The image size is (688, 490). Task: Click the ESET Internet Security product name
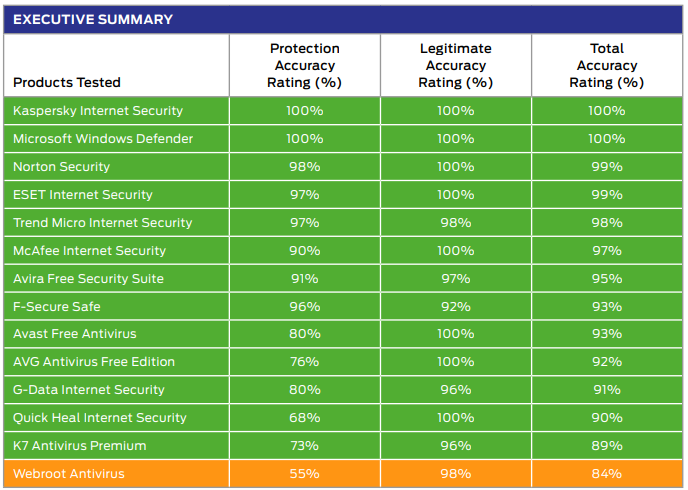[83, 194]
